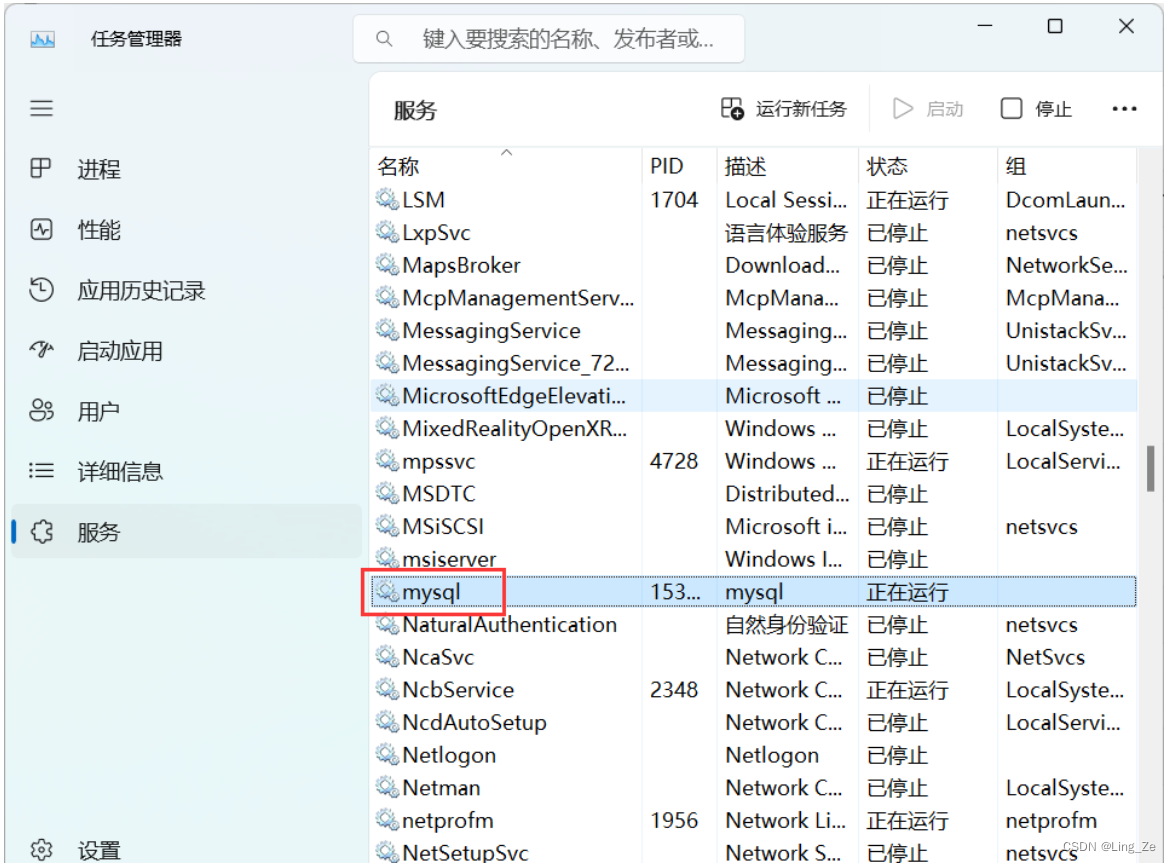Select the MapsBroker service icon
The image size is (1171, 863).
click(x=387, y=265)
